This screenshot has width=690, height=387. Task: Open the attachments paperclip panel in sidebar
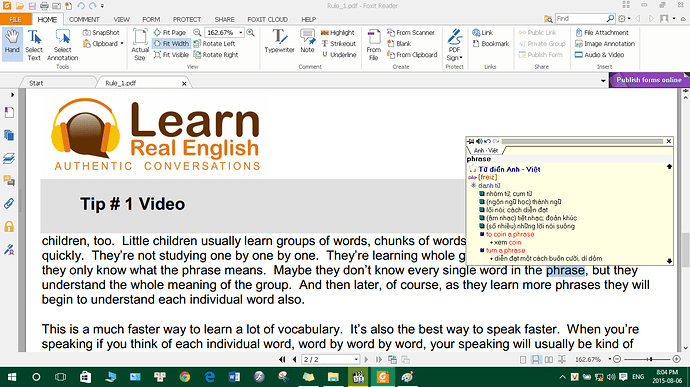pyautogui.click(x=9, y=204)
